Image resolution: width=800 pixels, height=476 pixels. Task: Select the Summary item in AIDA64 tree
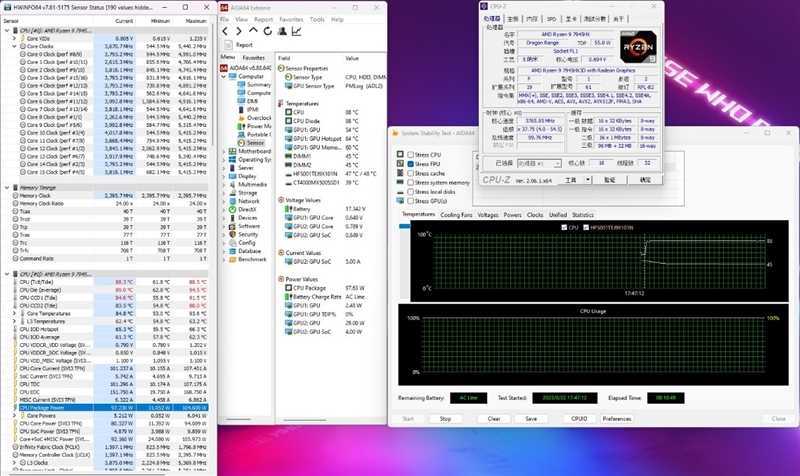click(259, 85)
